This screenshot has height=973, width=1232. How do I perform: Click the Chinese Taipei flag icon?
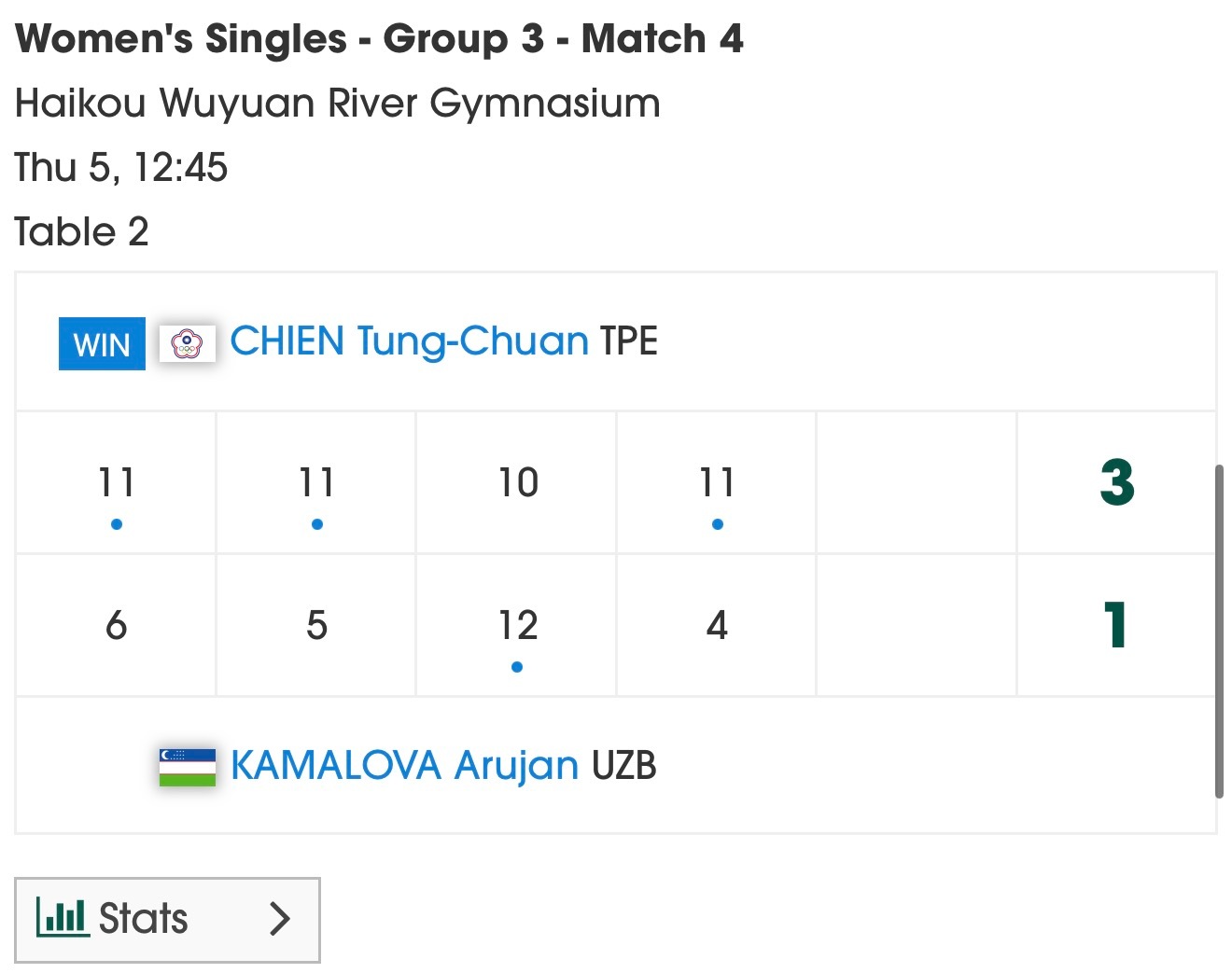[188, 343]
